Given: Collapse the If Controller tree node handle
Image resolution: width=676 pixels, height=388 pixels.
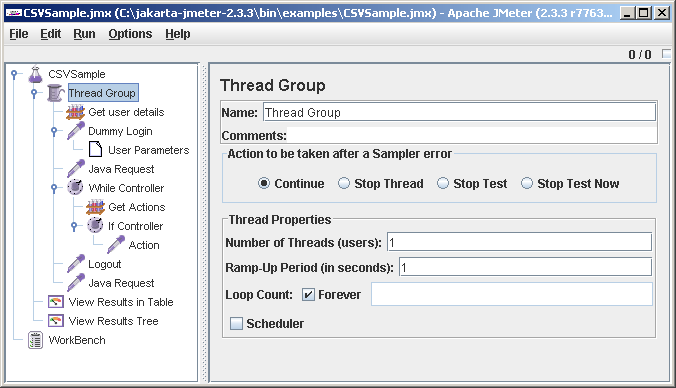Looking at the screenshot, I should [x=74, y=226].
